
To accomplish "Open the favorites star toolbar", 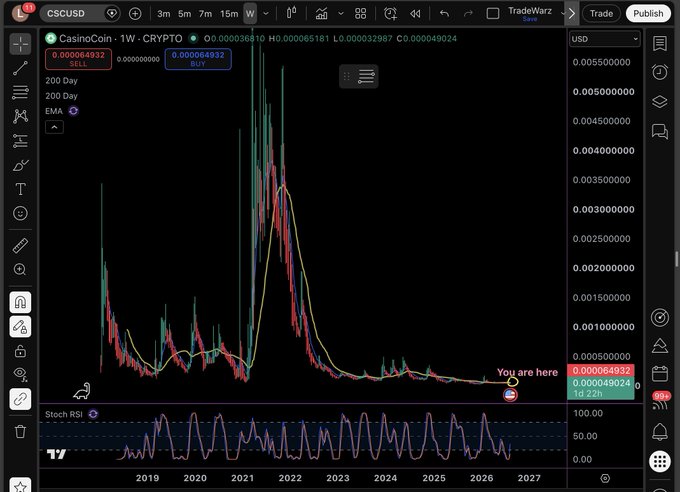I will 20,486.
